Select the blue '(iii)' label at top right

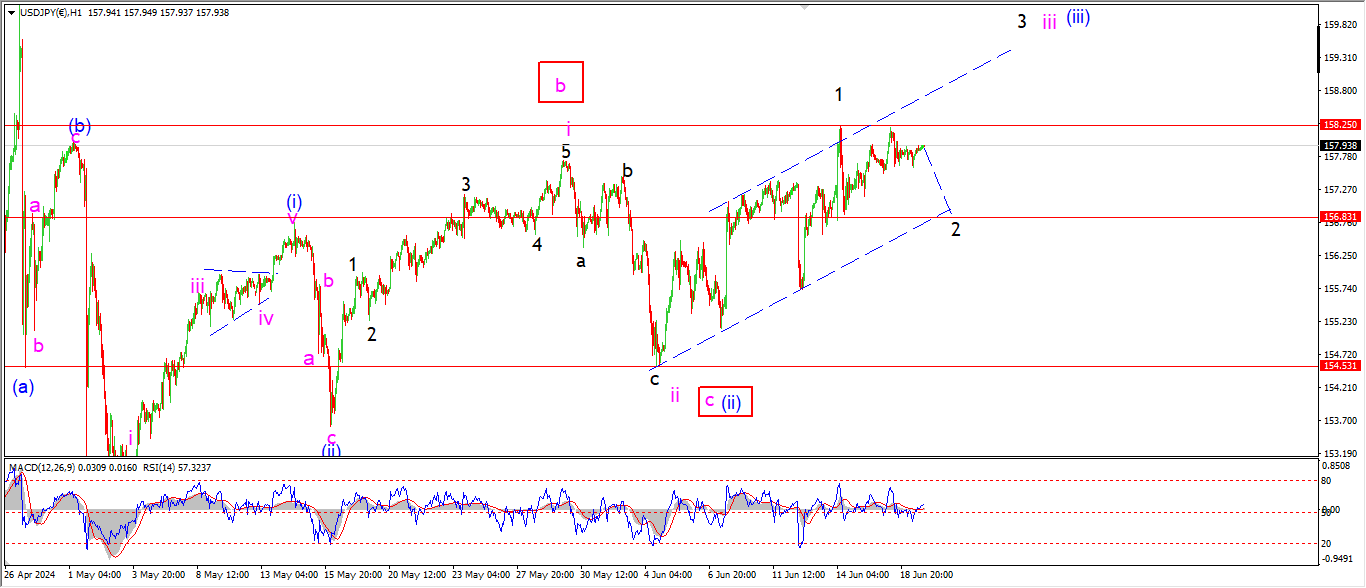point(1077,18)
